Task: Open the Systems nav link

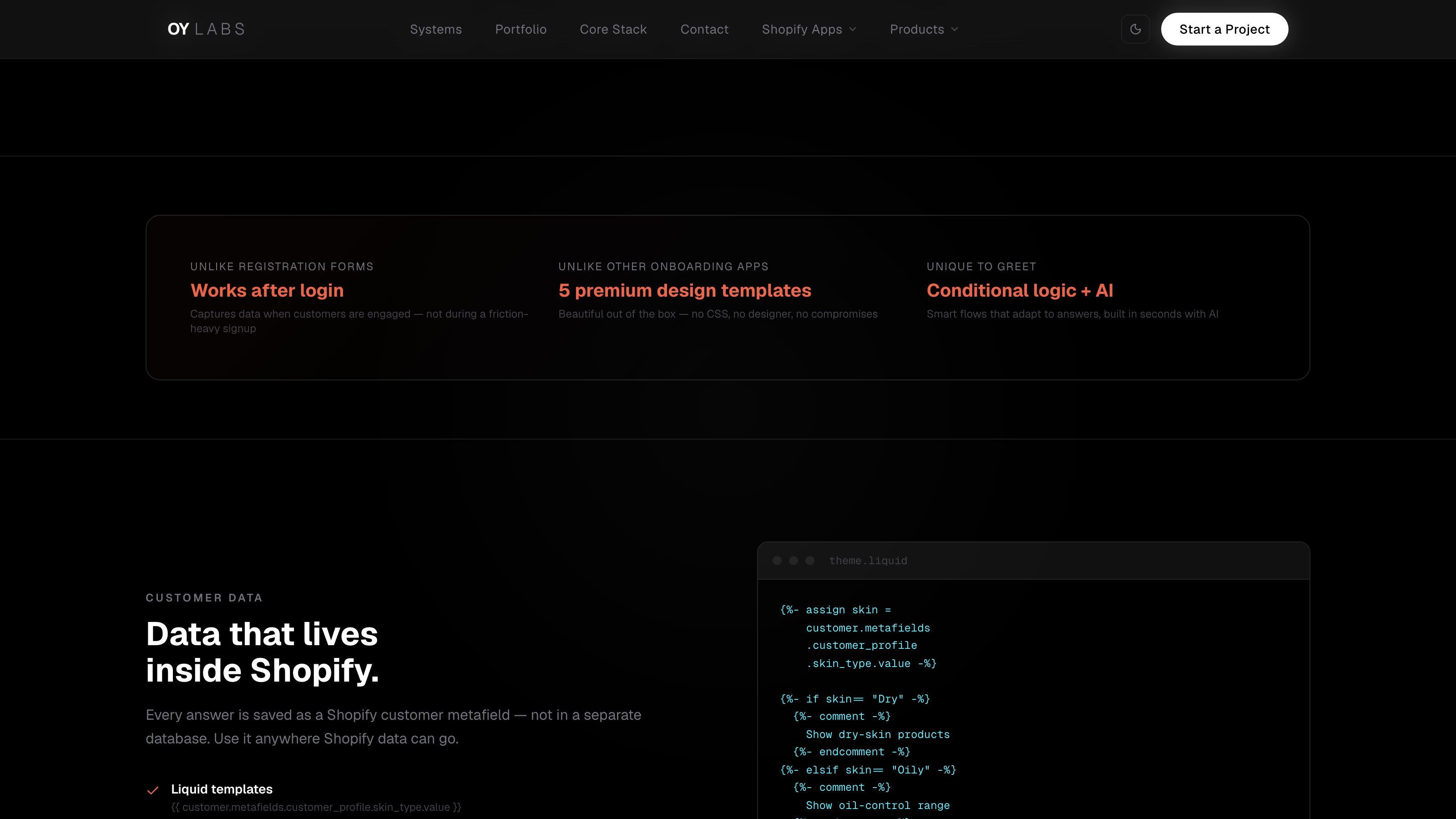Action: point(436,30)
